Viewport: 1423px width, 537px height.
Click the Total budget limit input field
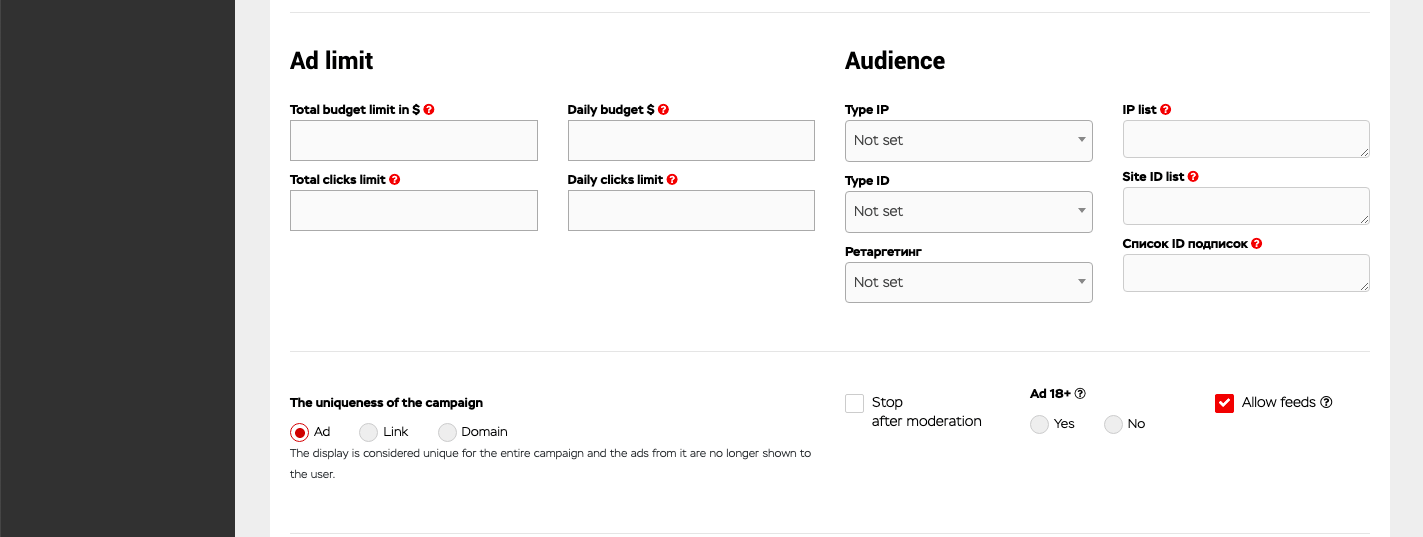(413, 141)
